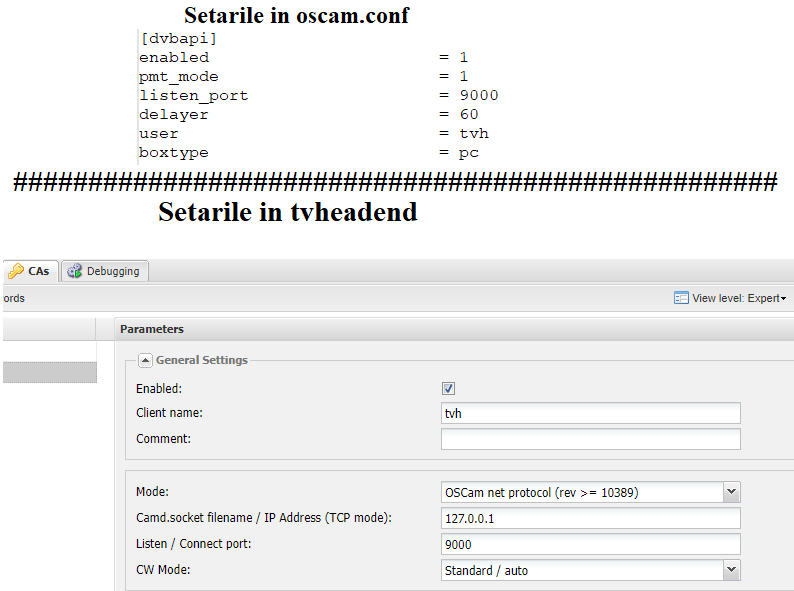Click the 'Enabled:' label
Screen dimensions: 794x591
coord(159,388)
